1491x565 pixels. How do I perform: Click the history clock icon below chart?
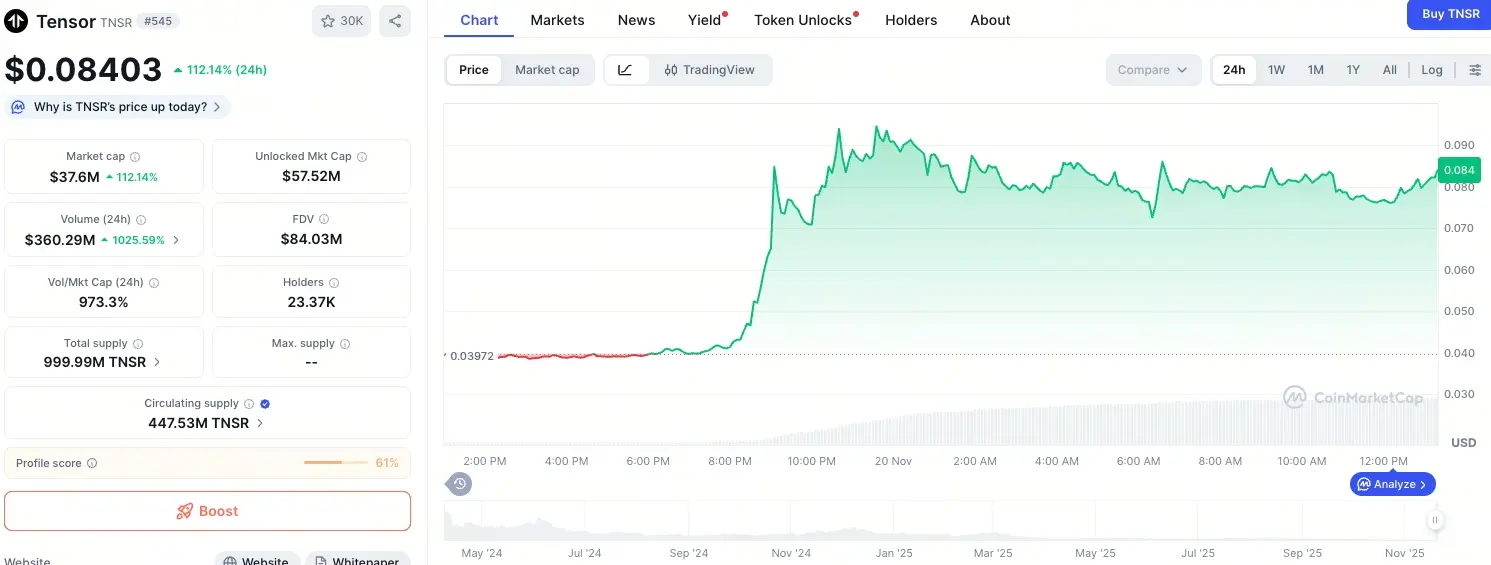point(459,484)
